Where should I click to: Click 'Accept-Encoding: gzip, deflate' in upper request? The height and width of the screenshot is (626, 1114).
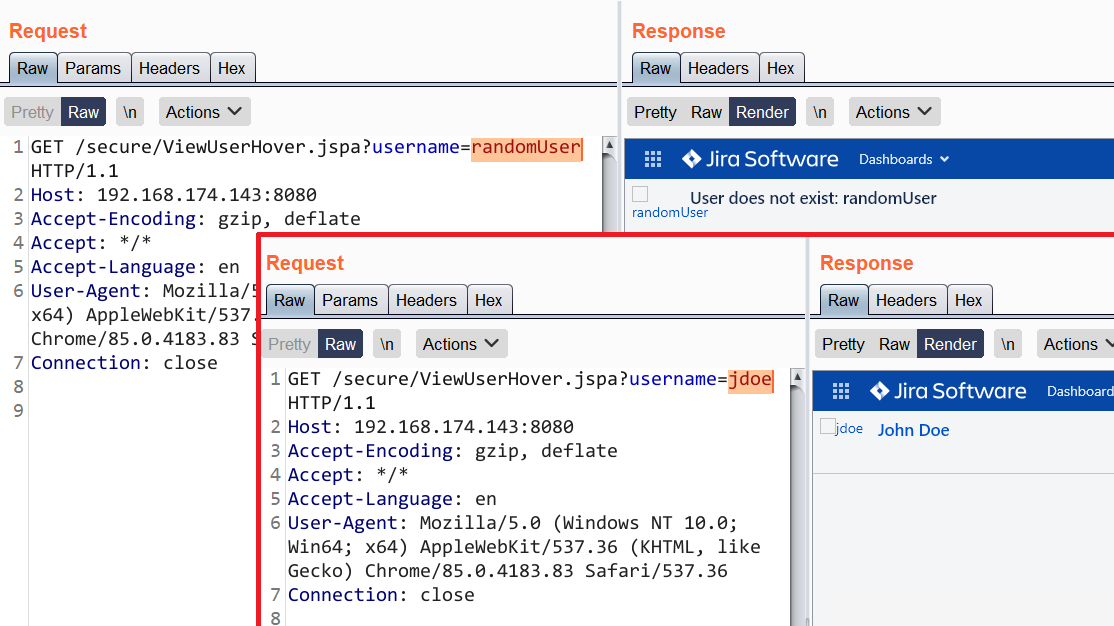click(x=195, y=219)
